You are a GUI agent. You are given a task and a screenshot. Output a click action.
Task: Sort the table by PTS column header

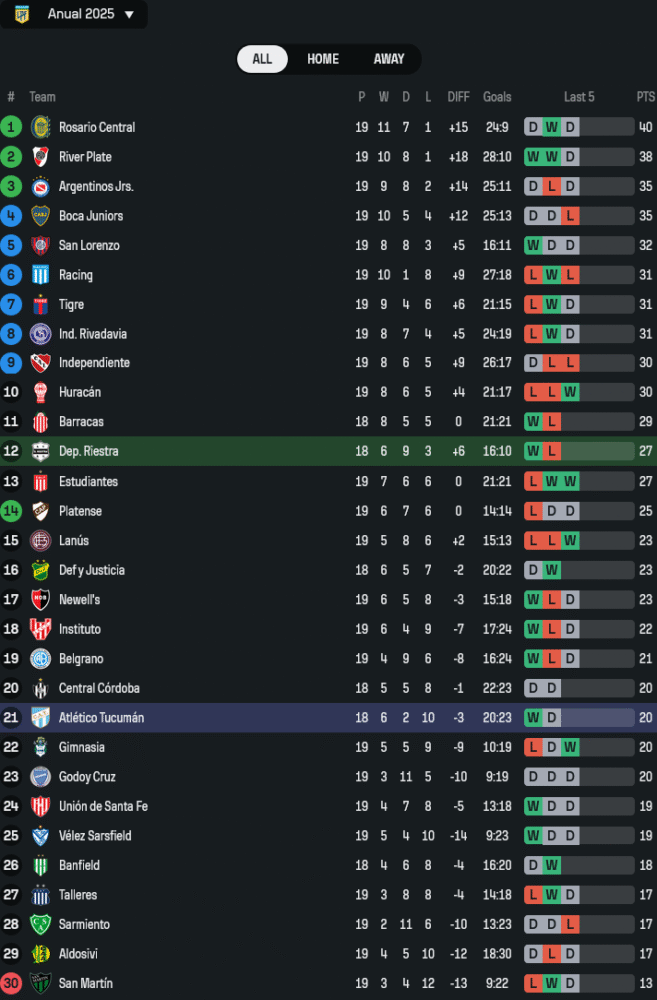pyautogui.click(x=645, y=97)
